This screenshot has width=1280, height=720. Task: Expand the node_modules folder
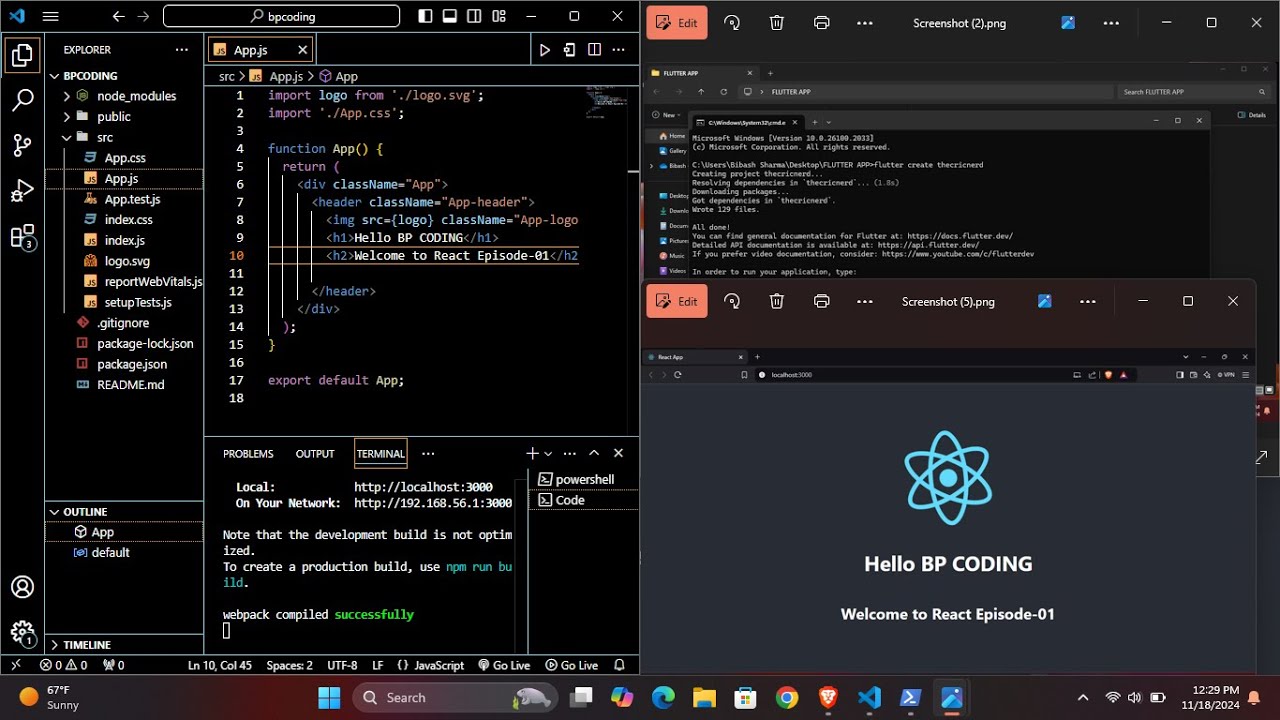click(123, 96)
